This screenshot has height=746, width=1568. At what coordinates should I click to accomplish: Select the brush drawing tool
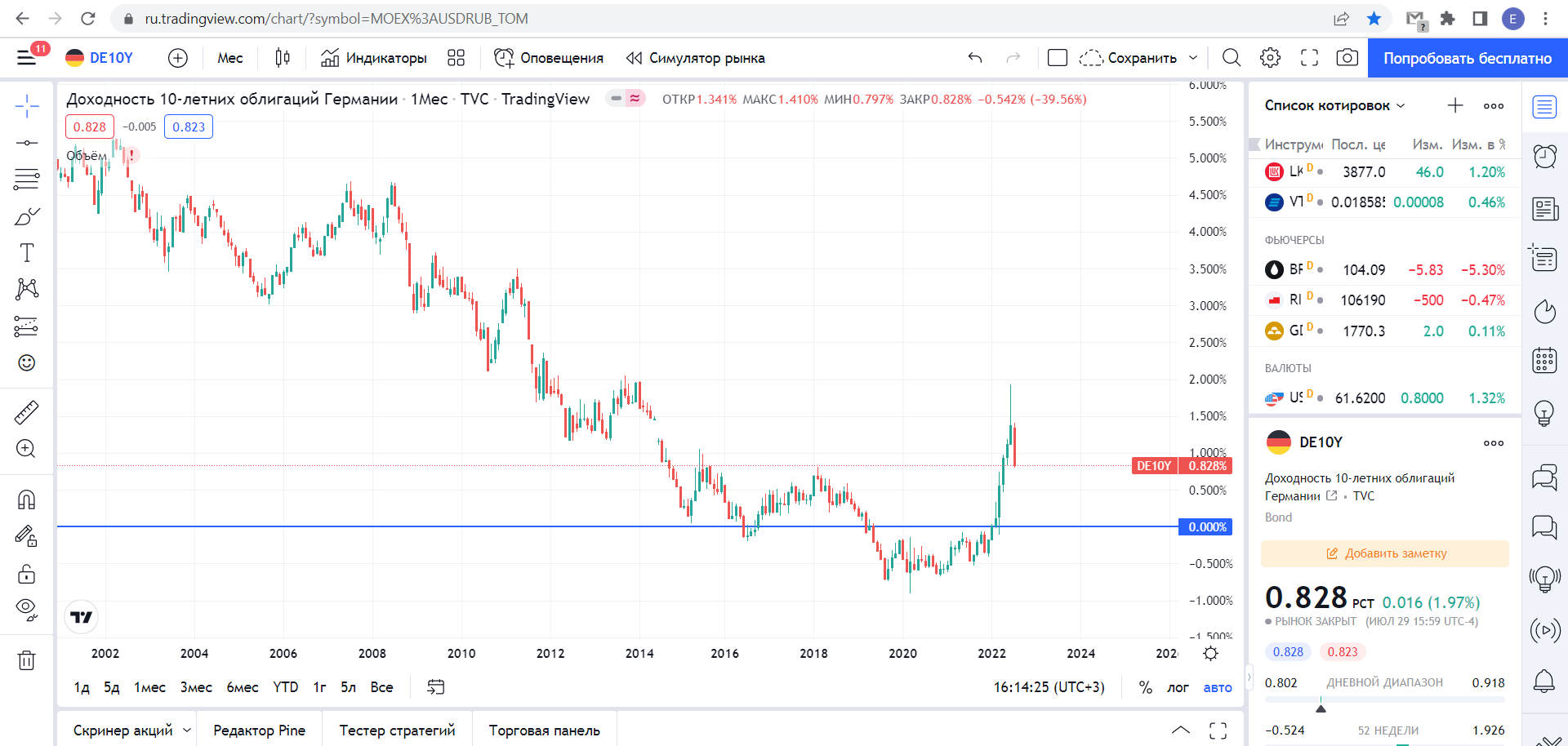27,216
